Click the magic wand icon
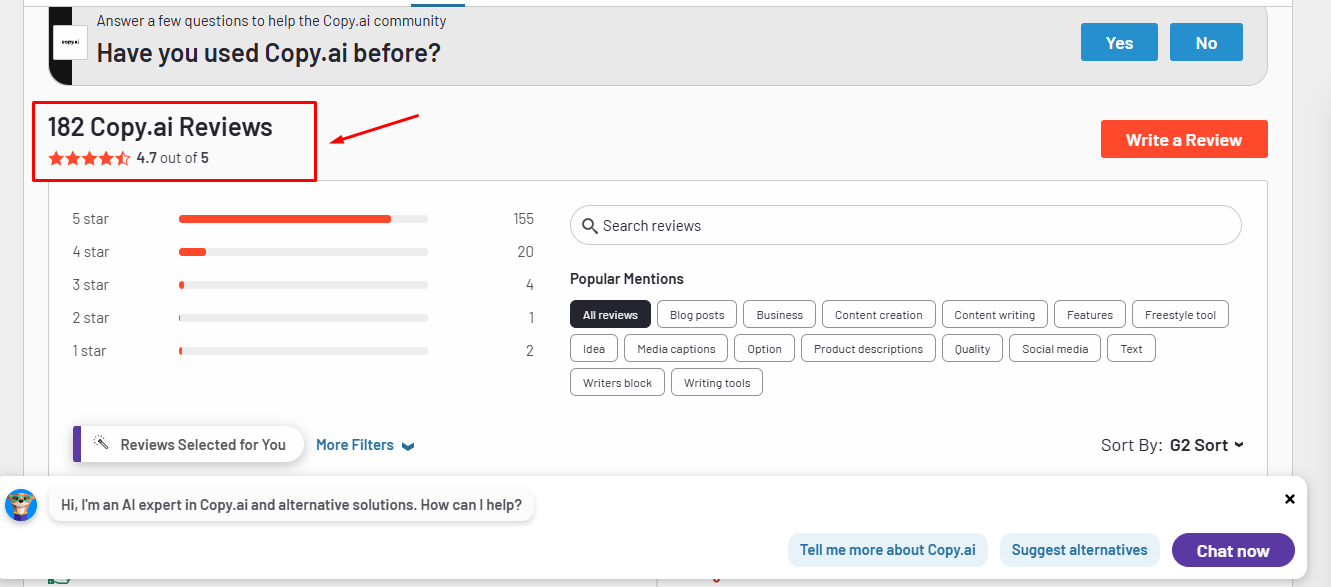 coord(101,442)
